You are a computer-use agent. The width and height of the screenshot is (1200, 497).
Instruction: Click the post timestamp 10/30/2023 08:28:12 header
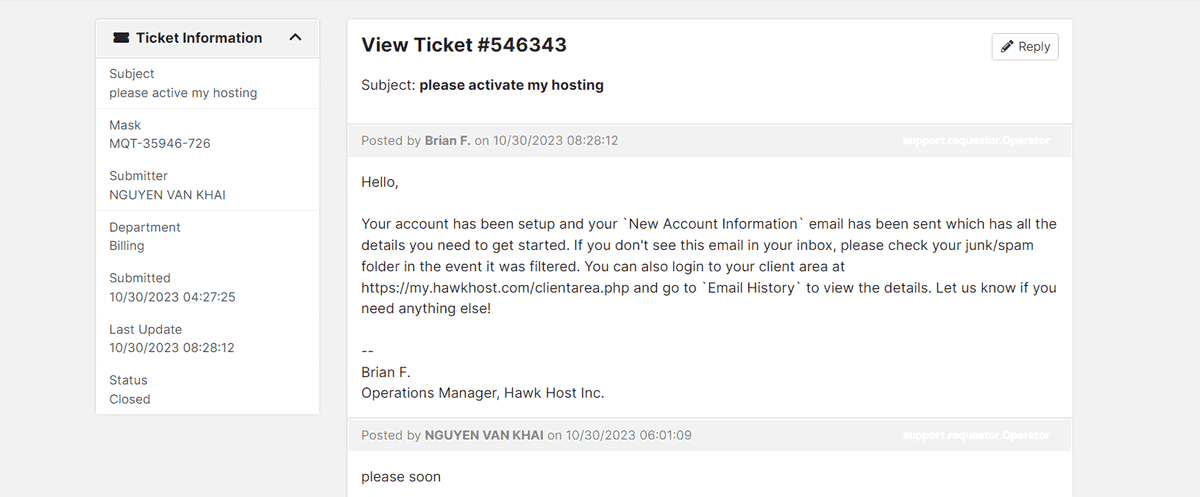pyautogui.click(x=556, y=141)
